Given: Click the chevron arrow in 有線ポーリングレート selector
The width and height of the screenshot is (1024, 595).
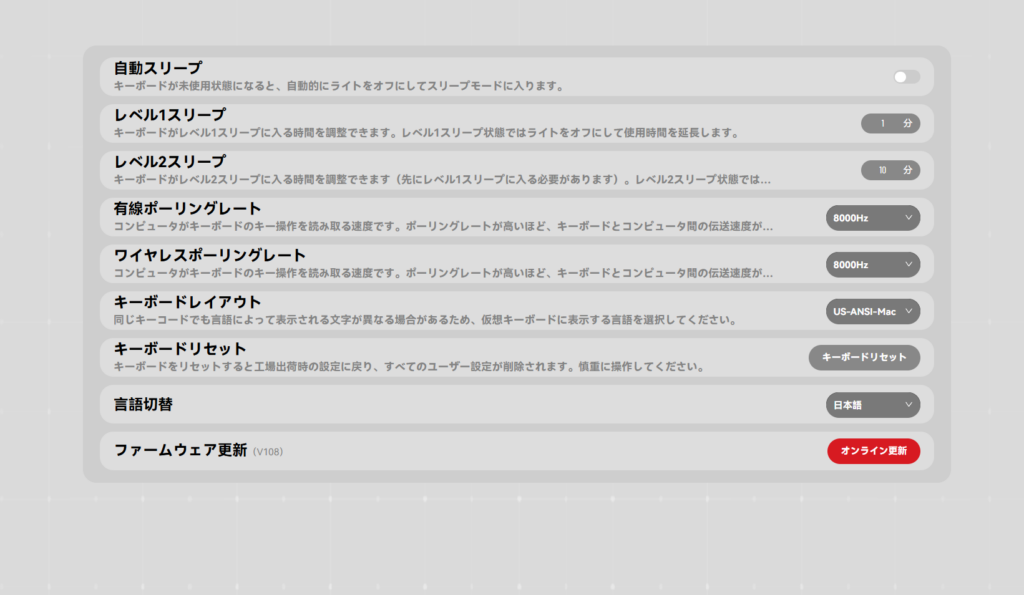Looking at the screenshot, I should (x=908, y=218).
